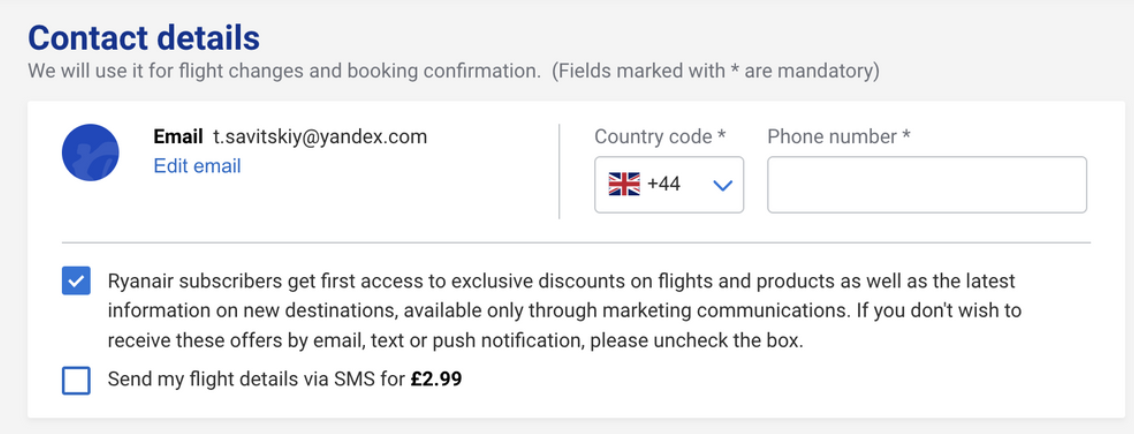This screenshot has height=434, width=1134.
Task: Click the Ryanair subscribers marketing paragraph text
Action: [x=564, y=310]
